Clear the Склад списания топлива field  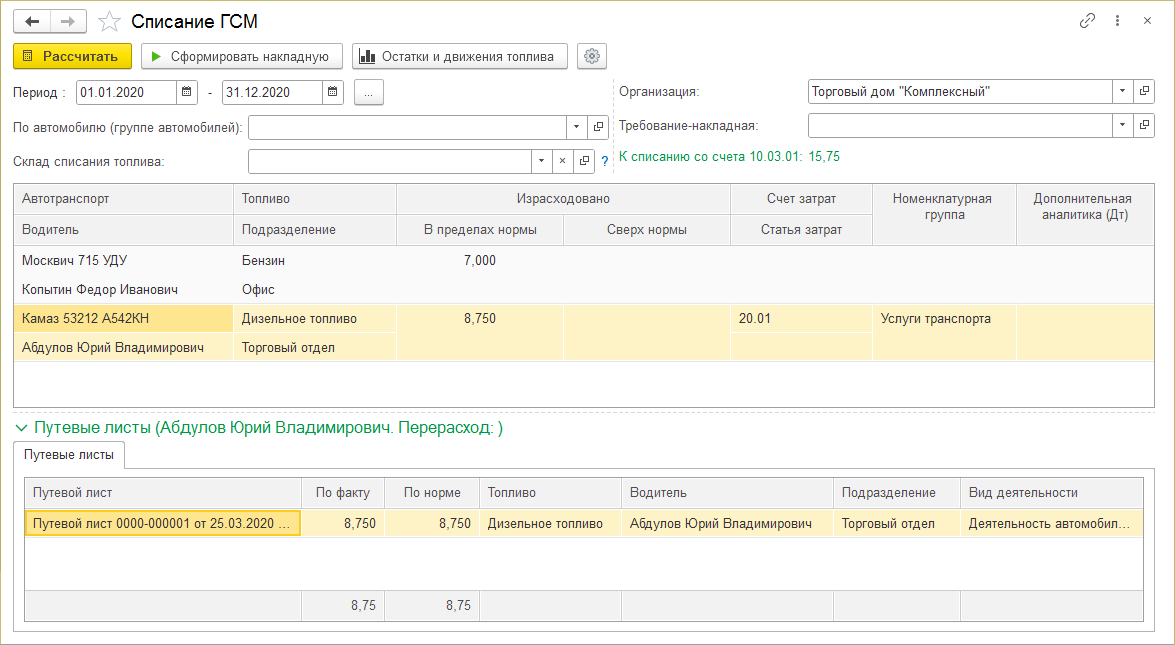tap(562, 161)
